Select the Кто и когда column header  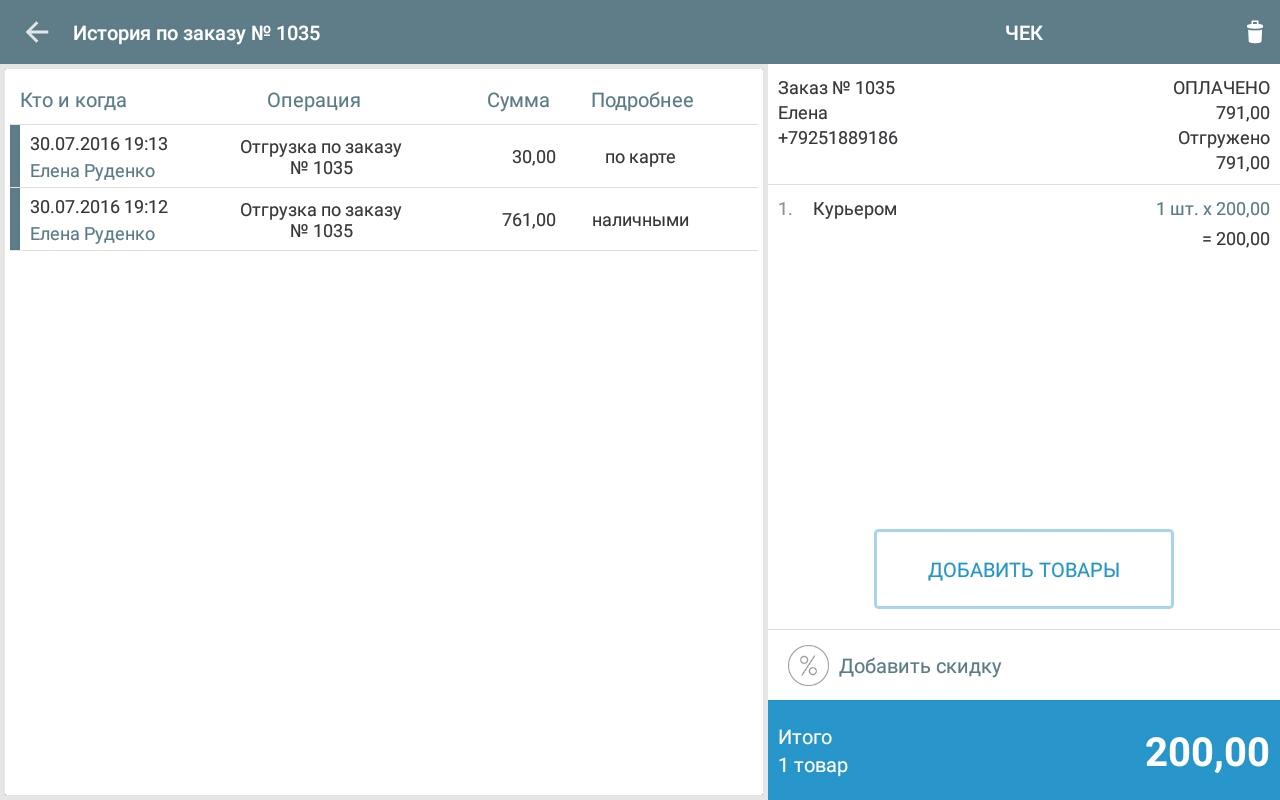(x=73, y=100)
